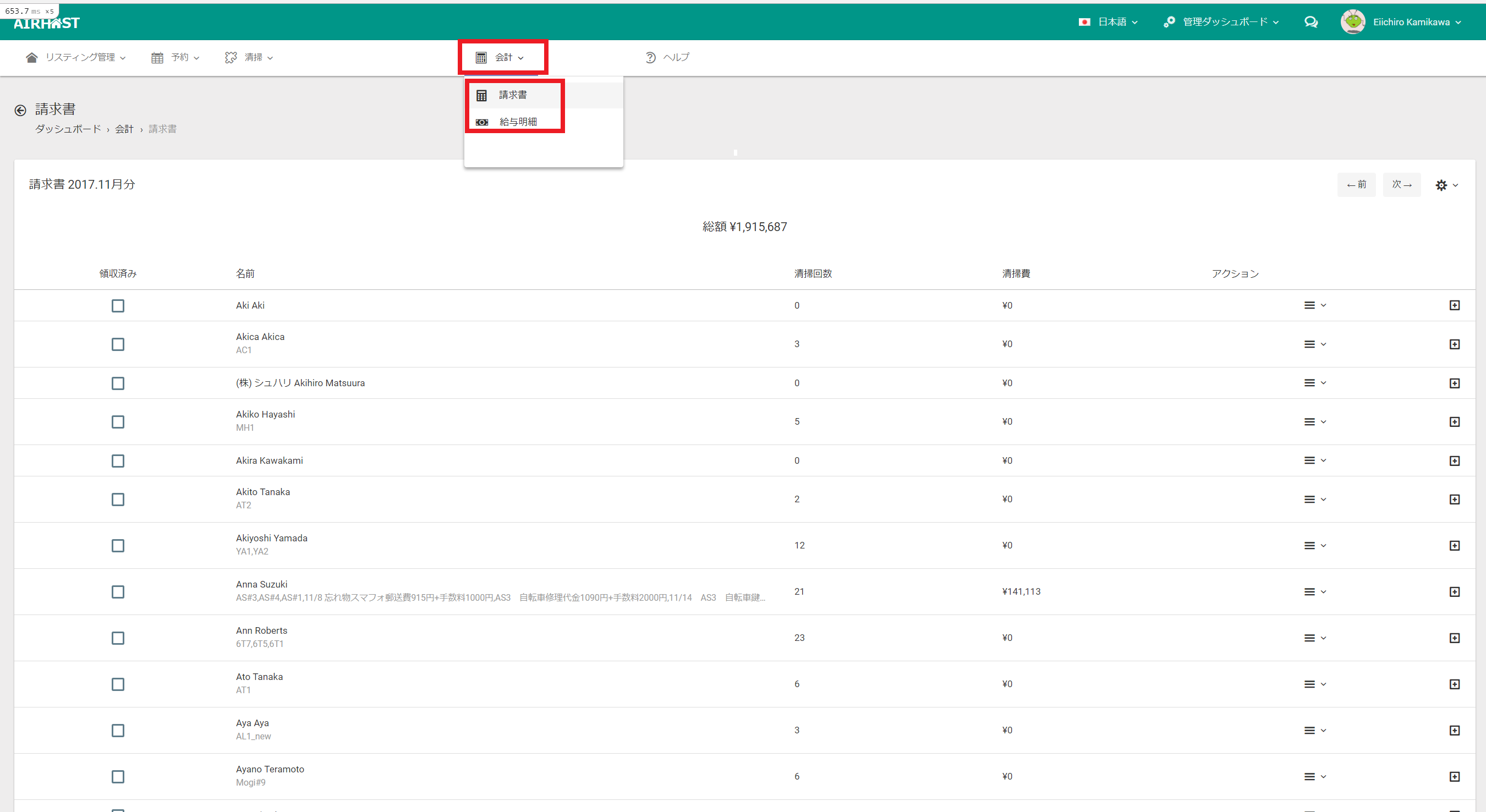Open the chat messages icon in header
The image size is (1486, 812).
(x=1310, y=22)
